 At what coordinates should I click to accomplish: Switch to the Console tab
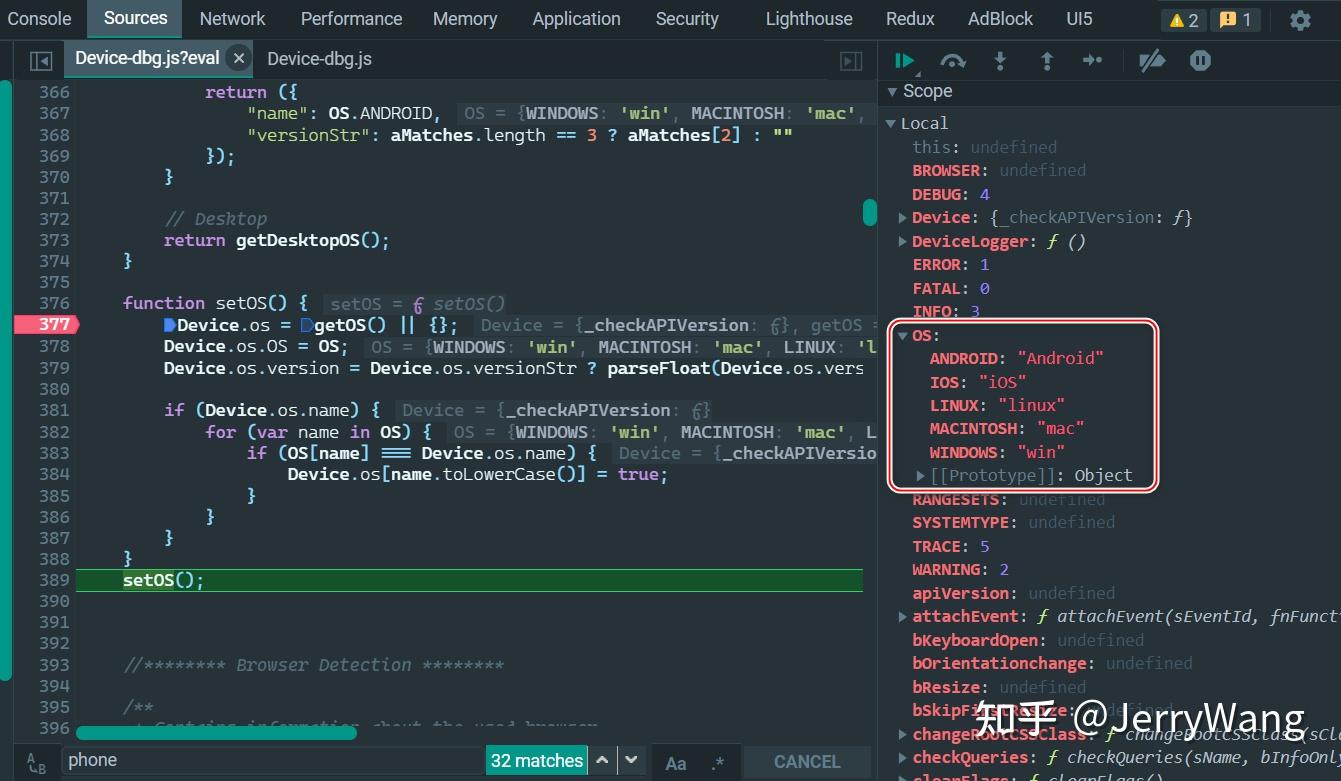tap(39, 19)
